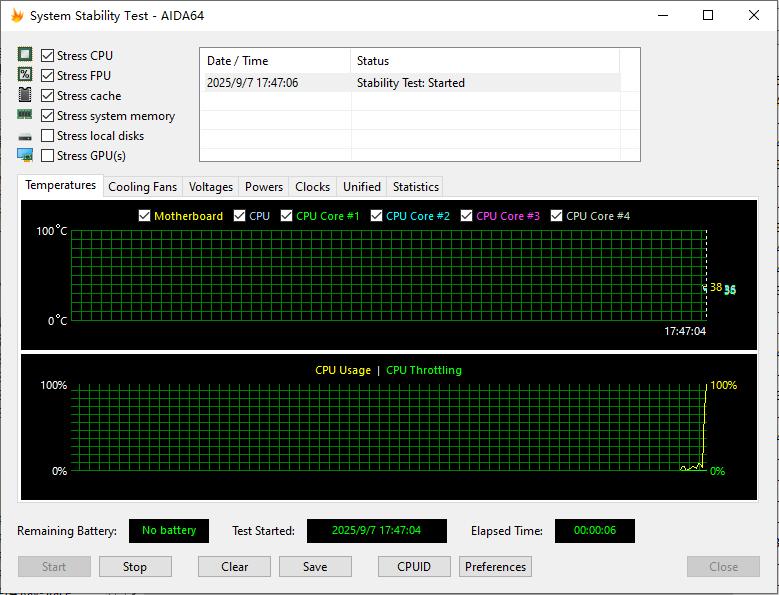Image resolution: width=779 pixels, height=595 pixels.
Task: Open the Unified tab
Action: click(362, 187)
